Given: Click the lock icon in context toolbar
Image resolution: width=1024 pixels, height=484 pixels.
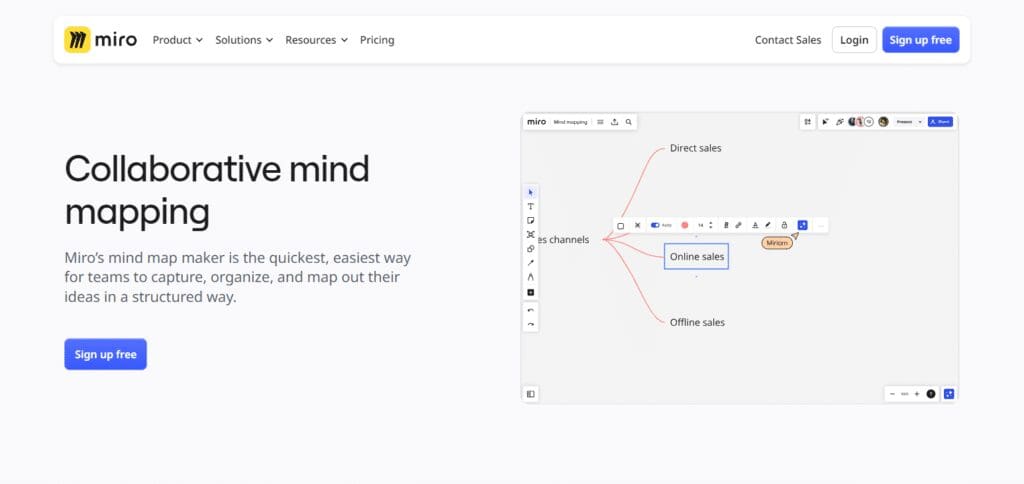Looking at the screenshot, I should (x=784, y=225).
